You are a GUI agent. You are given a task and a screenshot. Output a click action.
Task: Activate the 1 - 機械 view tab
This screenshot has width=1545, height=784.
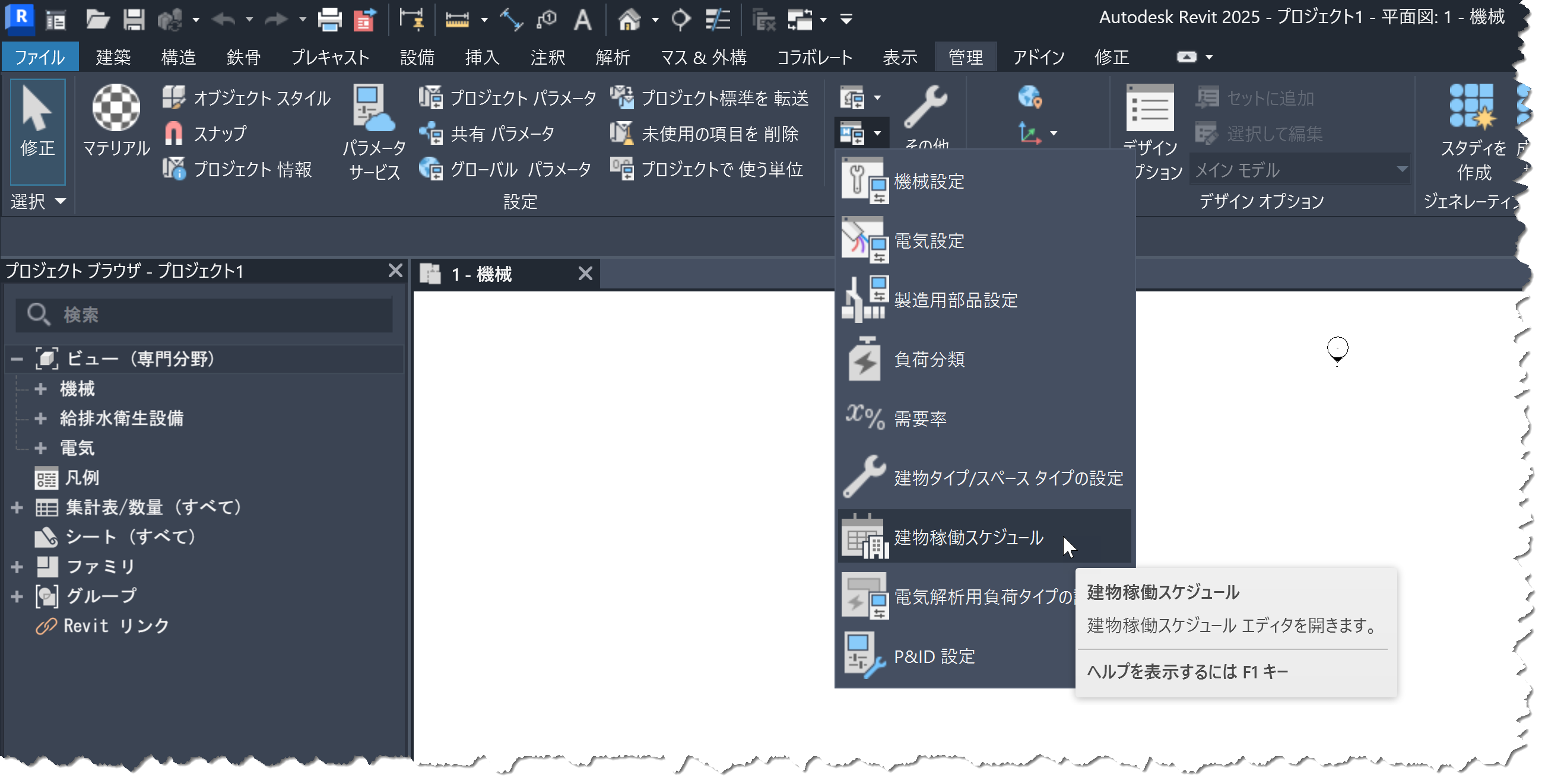tap(481, 275)
